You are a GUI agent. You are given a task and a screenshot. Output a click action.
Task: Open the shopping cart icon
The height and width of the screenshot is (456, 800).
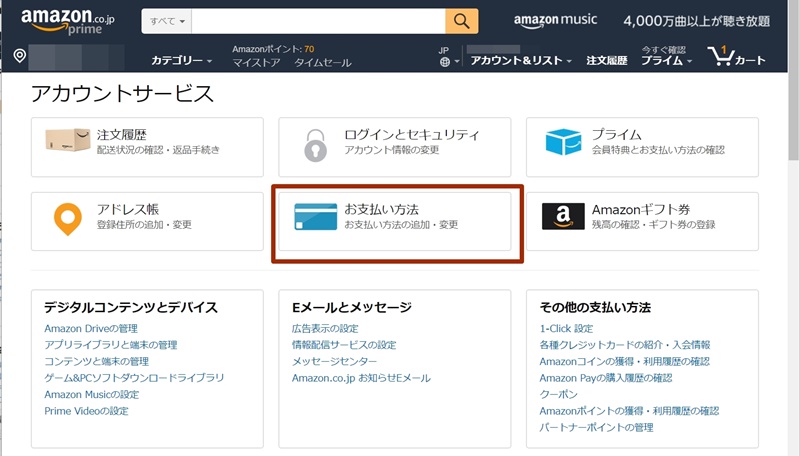click(736, 57)
